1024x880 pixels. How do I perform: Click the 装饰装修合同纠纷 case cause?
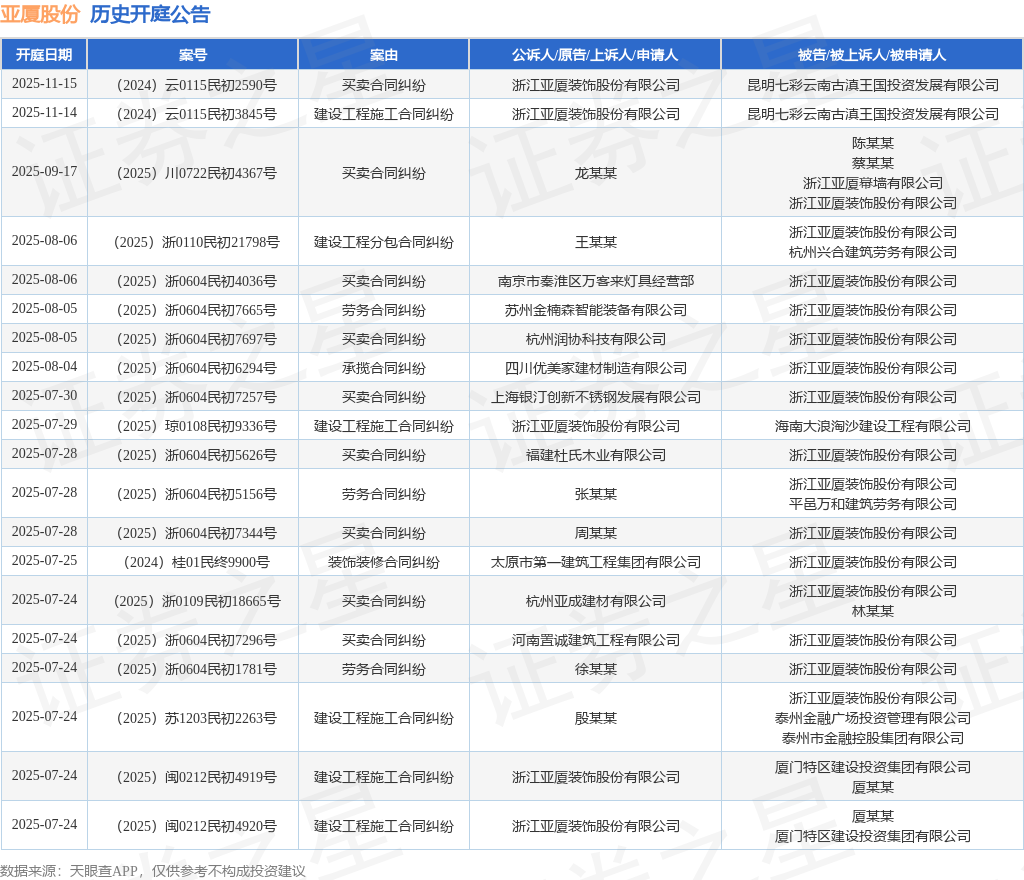[x=383, y=562]
